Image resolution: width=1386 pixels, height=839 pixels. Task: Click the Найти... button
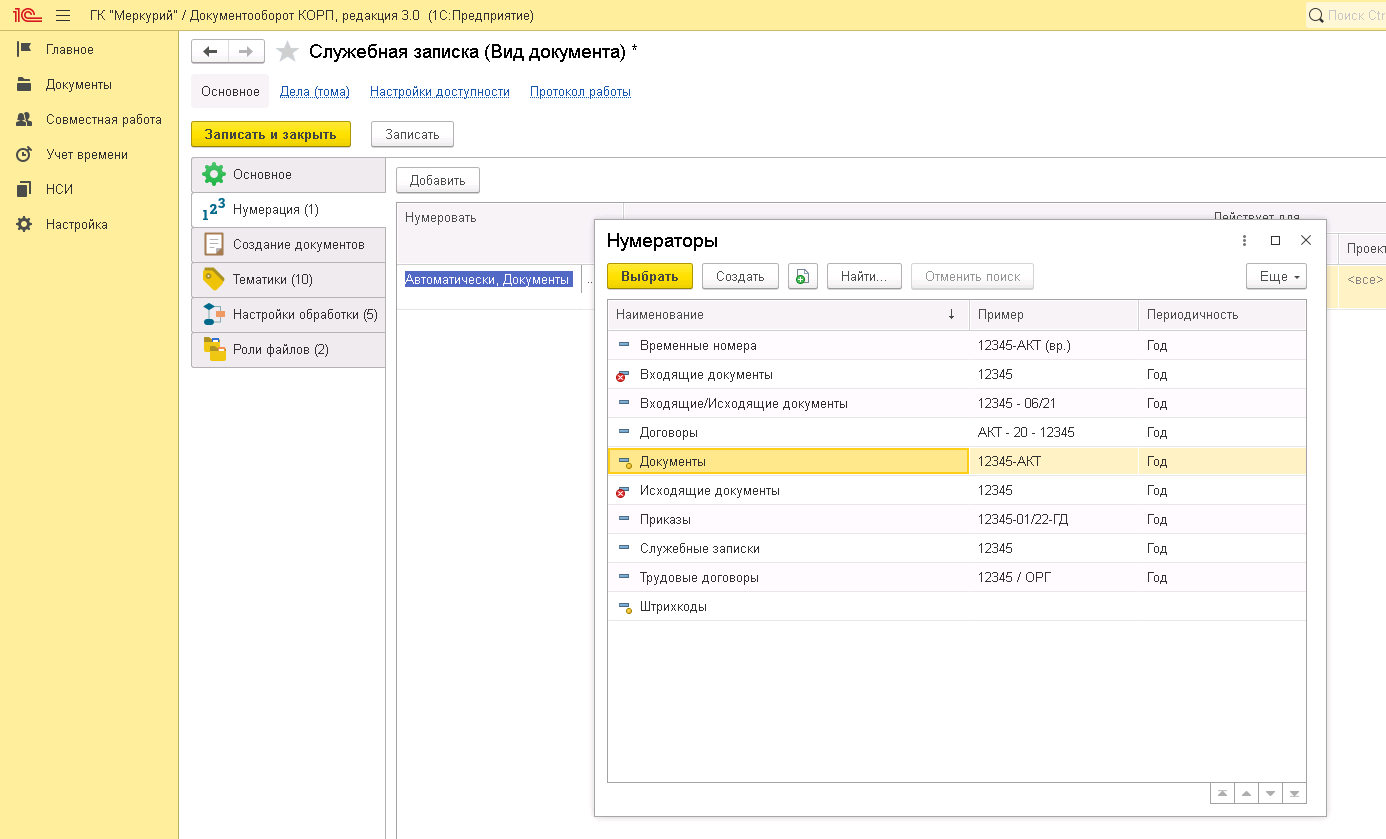(864, 277)
